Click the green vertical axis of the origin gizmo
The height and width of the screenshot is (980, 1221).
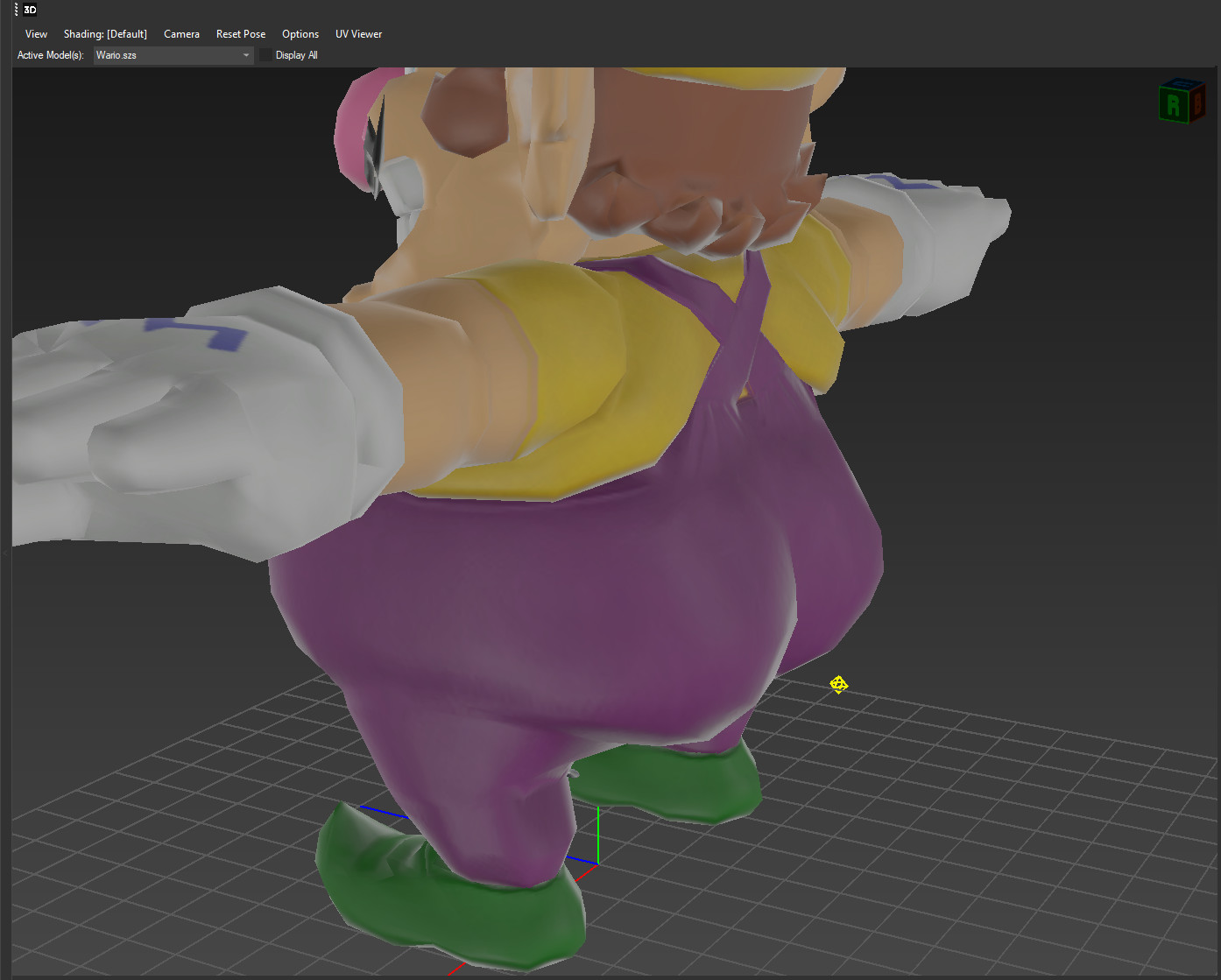pos(597,832)
